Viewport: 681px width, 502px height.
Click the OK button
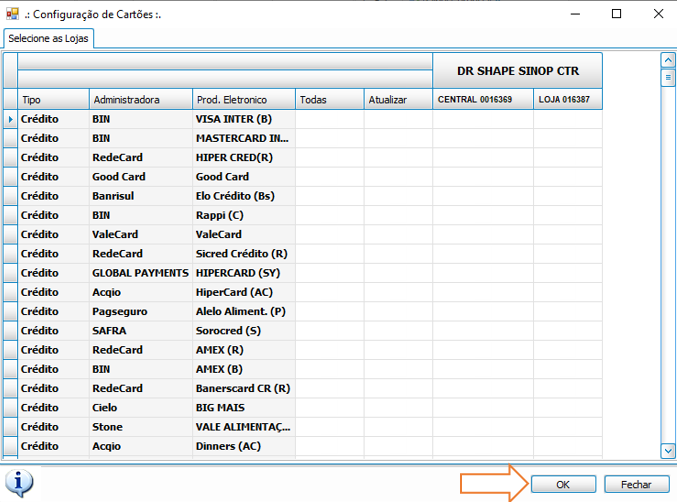click(x=563, y=484)
